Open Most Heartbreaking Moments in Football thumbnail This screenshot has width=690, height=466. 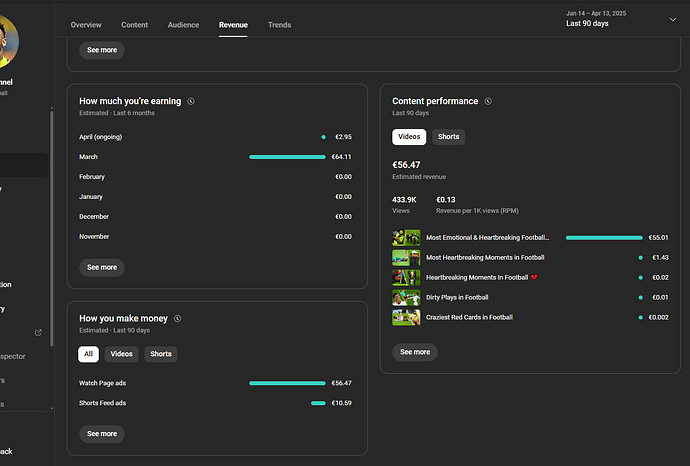click(406, 258)
